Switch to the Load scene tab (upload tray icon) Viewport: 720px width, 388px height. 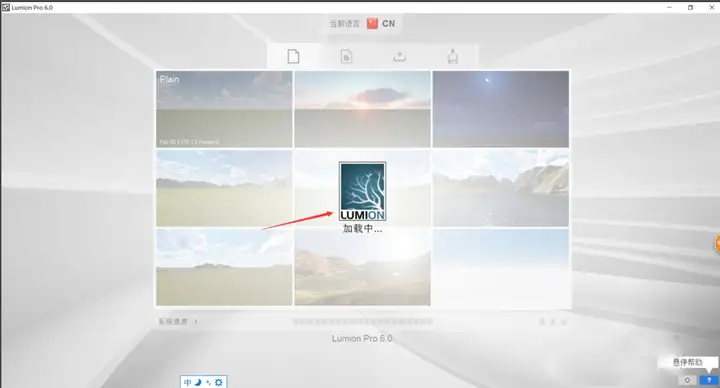[399, 56]
